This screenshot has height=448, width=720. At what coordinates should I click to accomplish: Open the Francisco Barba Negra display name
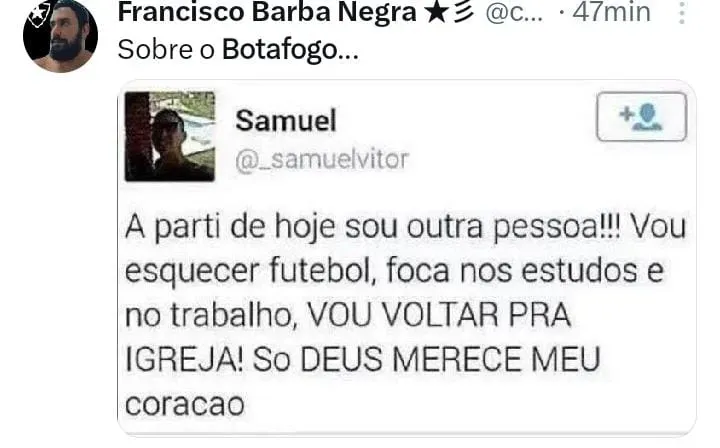tap(267, 12)
